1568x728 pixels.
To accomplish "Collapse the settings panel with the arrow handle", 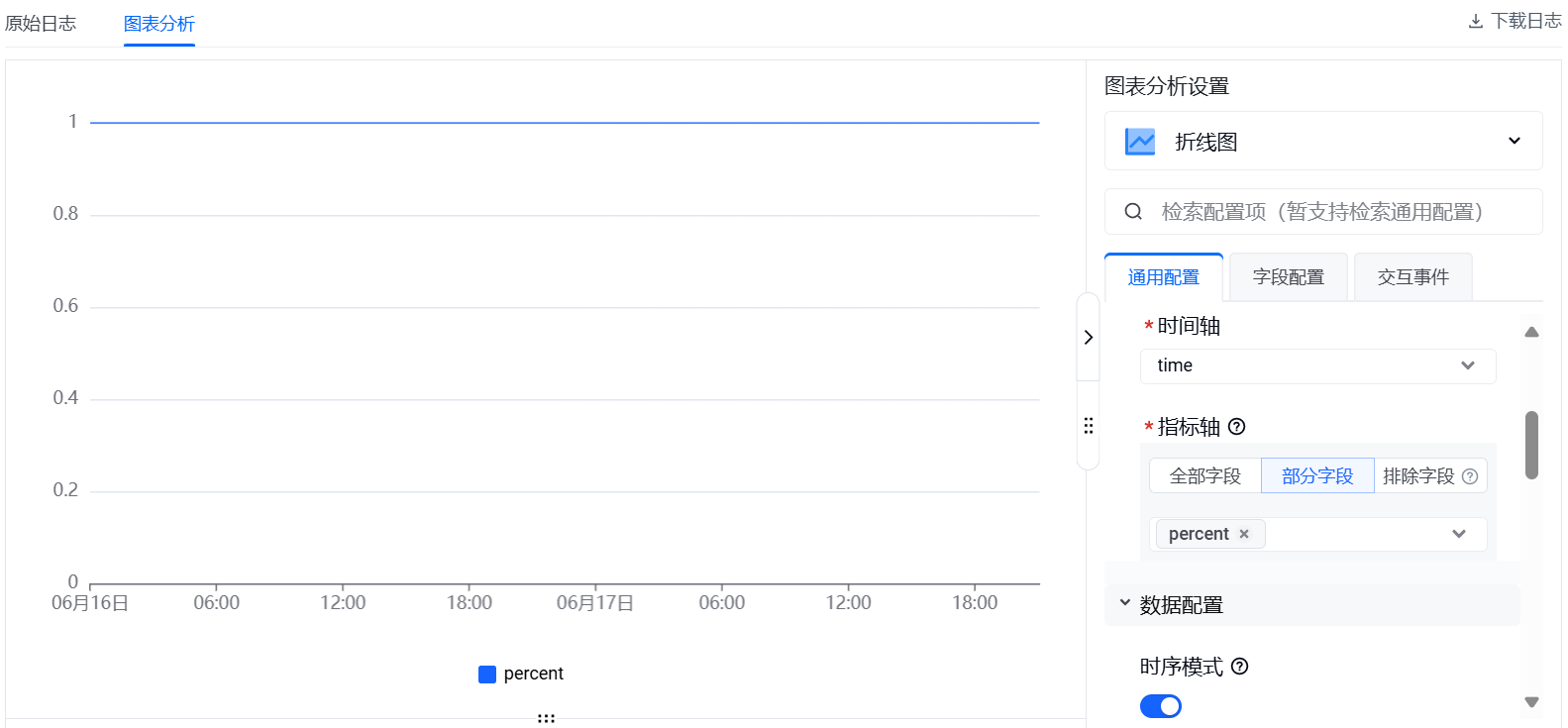I will [1088, 337].
